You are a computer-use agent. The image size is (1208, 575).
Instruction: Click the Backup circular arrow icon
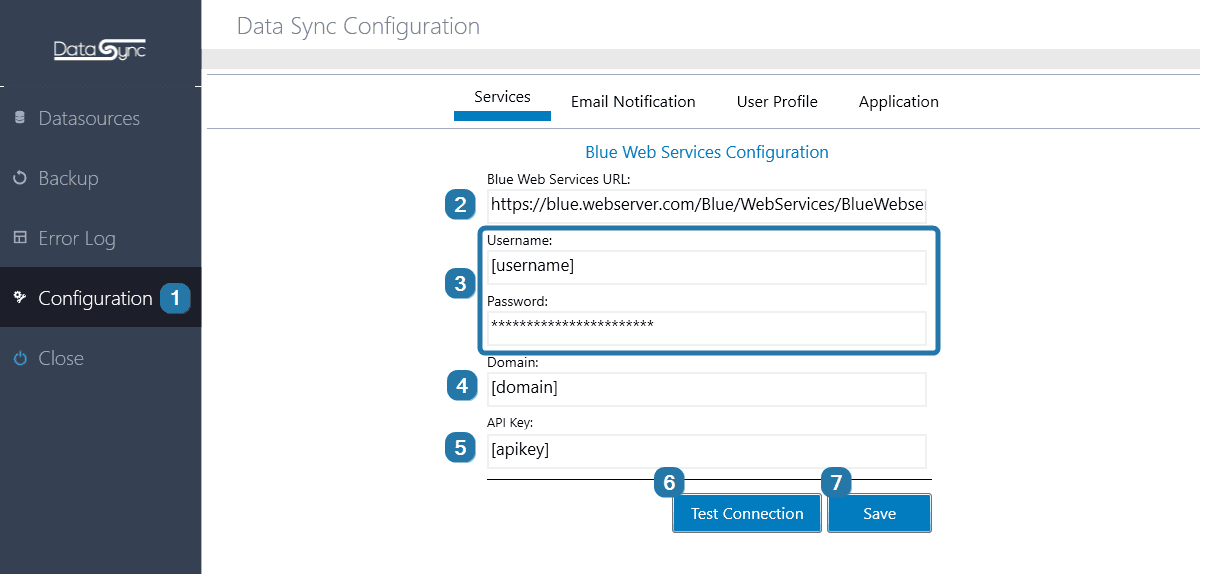click(x=20, y=178)
